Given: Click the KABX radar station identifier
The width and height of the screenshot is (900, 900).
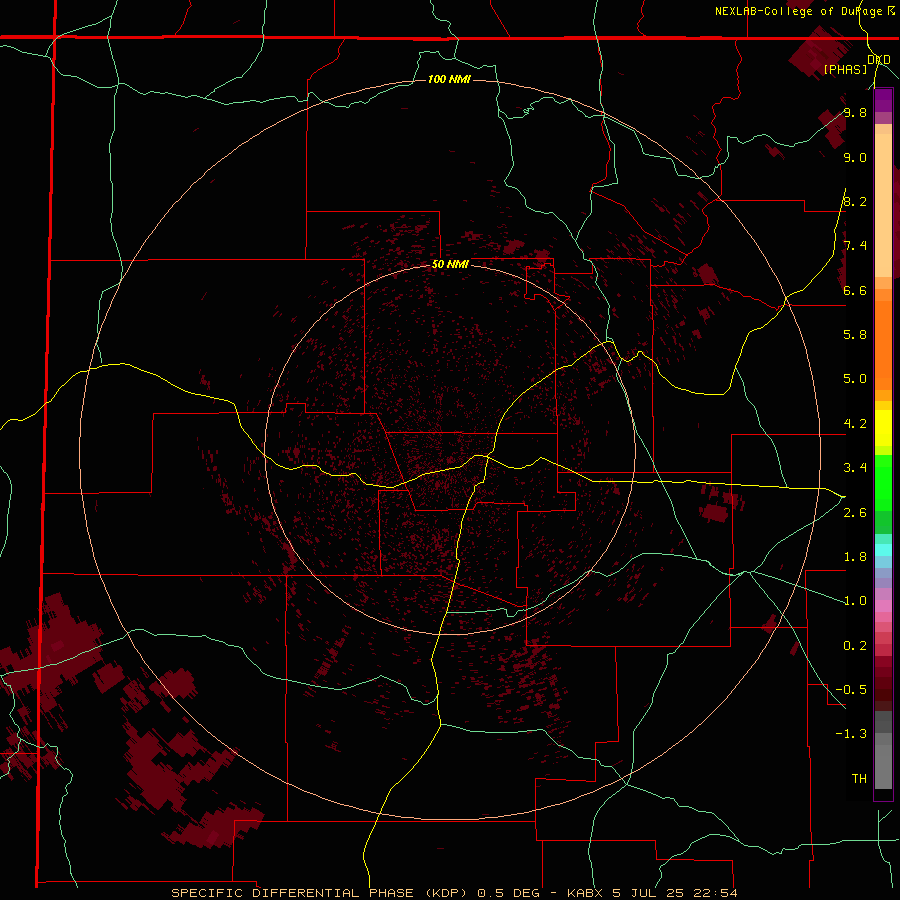Looking at the screenshot, I should pyautogui.click(x=584, y=893).
